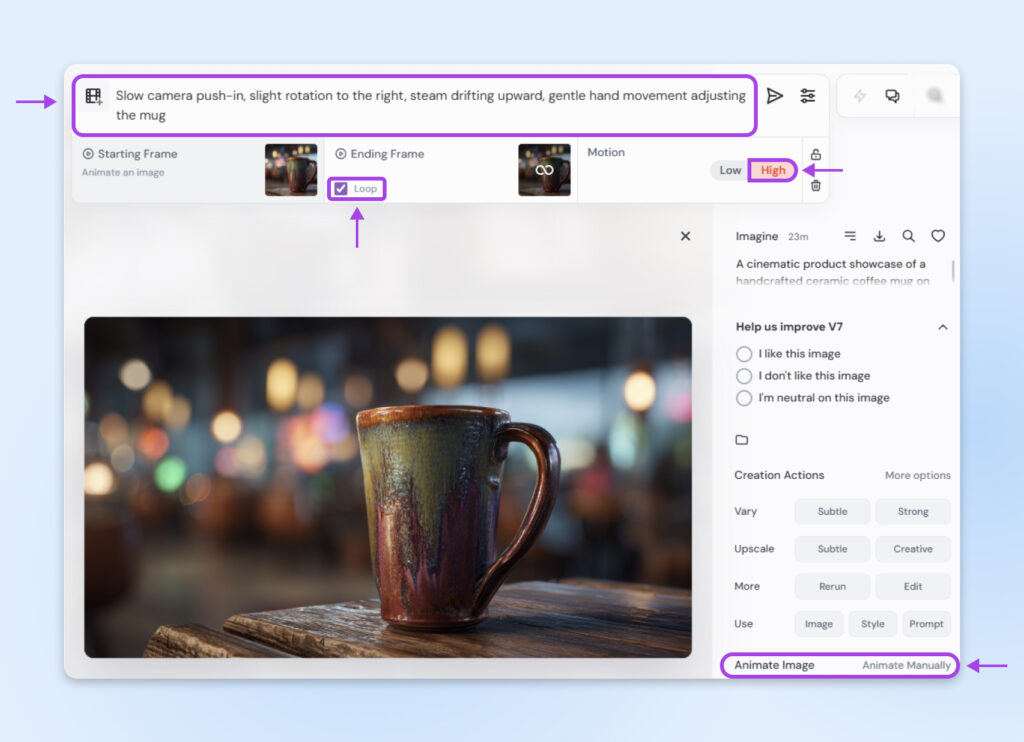The width and height of the screenshot is (1024, 742).
Task: Click the download icon in Imagine panel
Action: click(x=879, y=237)
